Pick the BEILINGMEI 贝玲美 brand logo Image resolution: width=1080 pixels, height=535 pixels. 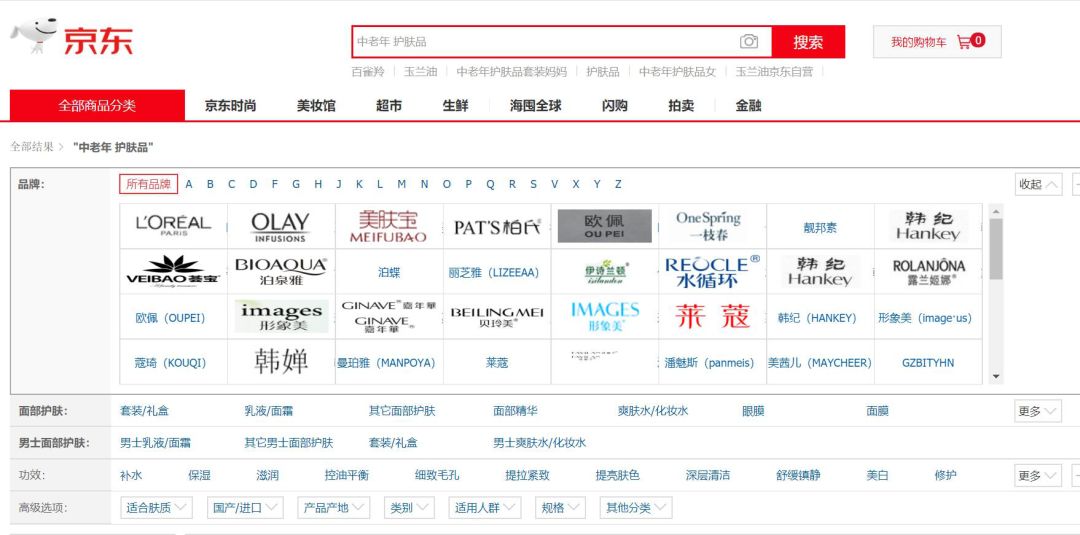[x=497, y=317]
